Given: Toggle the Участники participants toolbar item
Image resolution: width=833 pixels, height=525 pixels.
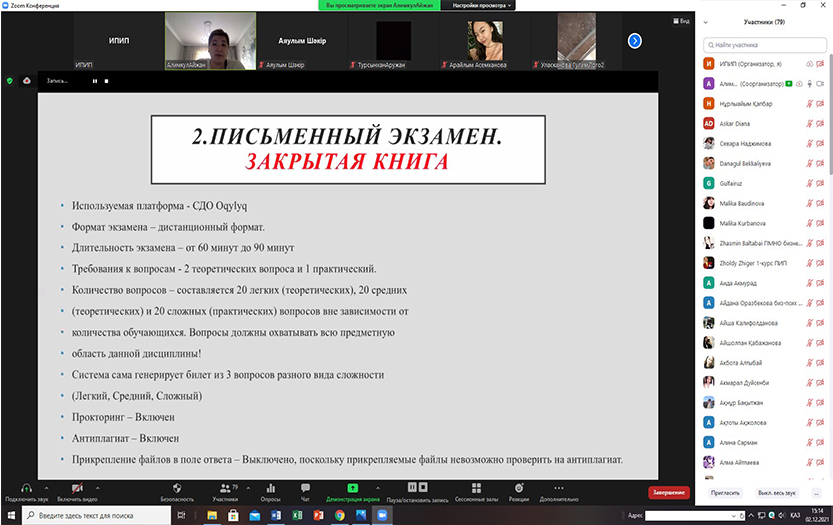Looking at the screenshot, I should pos(224,487).
